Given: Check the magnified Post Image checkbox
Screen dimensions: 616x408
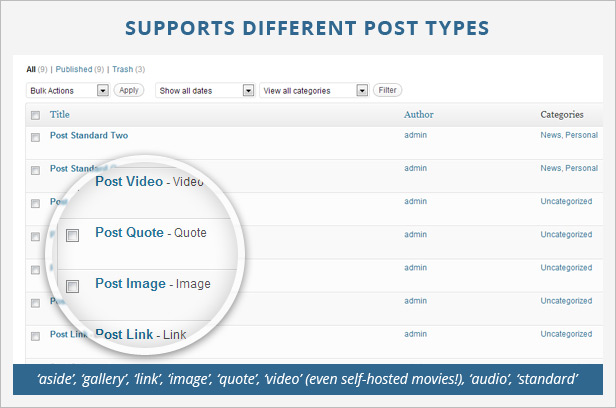Looking at the screenshot, I should (x=72, y=286).
